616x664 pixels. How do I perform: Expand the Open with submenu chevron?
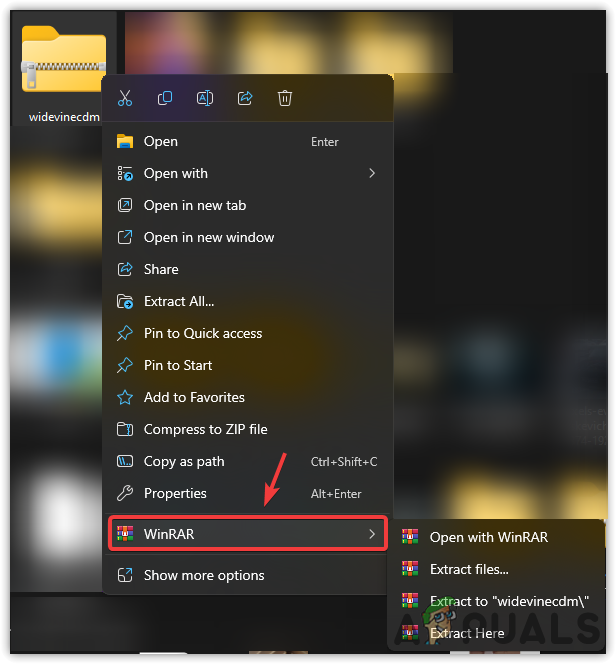point(372,173)
